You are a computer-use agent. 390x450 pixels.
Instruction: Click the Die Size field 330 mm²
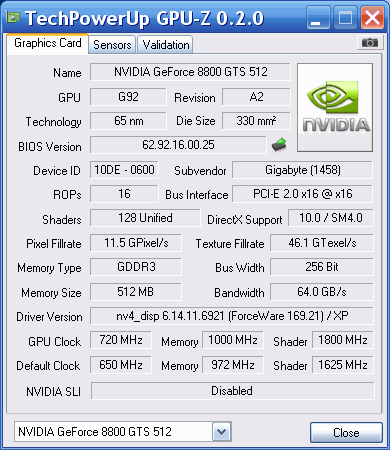(x=256, y=121)
